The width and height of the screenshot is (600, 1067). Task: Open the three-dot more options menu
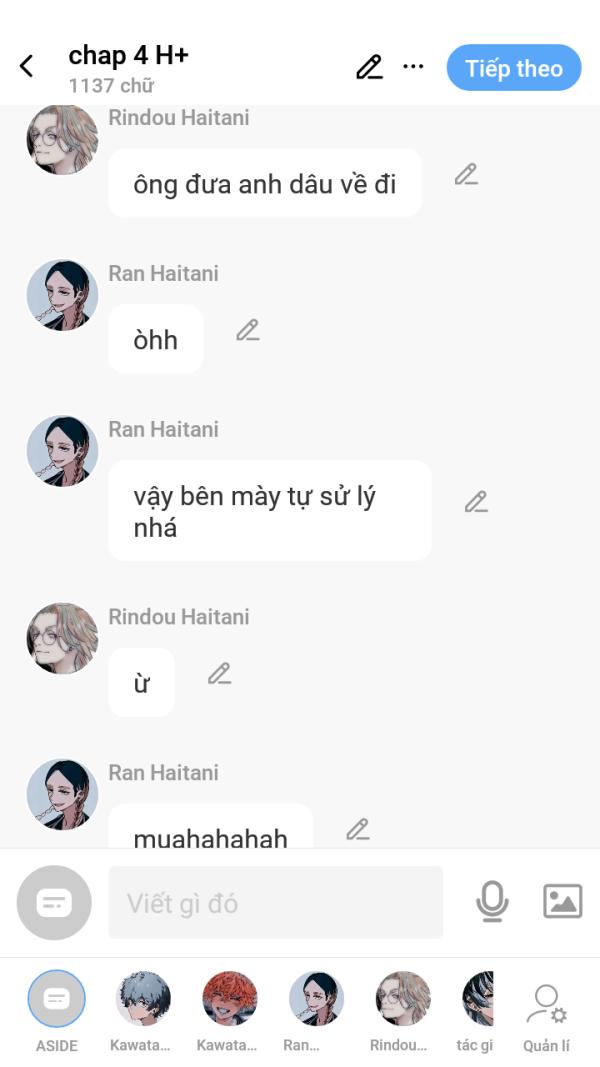(413, 67)
